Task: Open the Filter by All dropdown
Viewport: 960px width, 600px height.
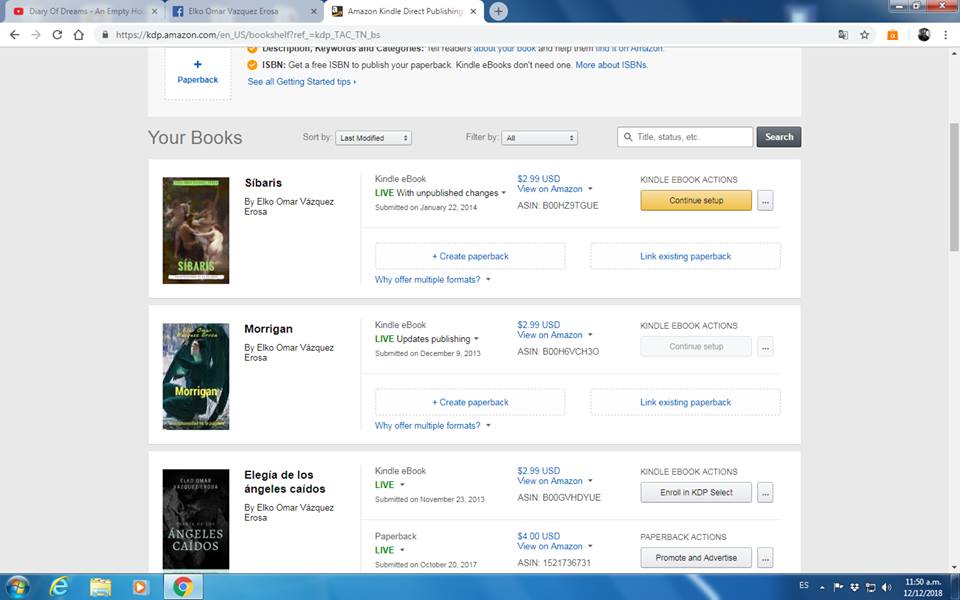Action: click(x=540, y=138)
